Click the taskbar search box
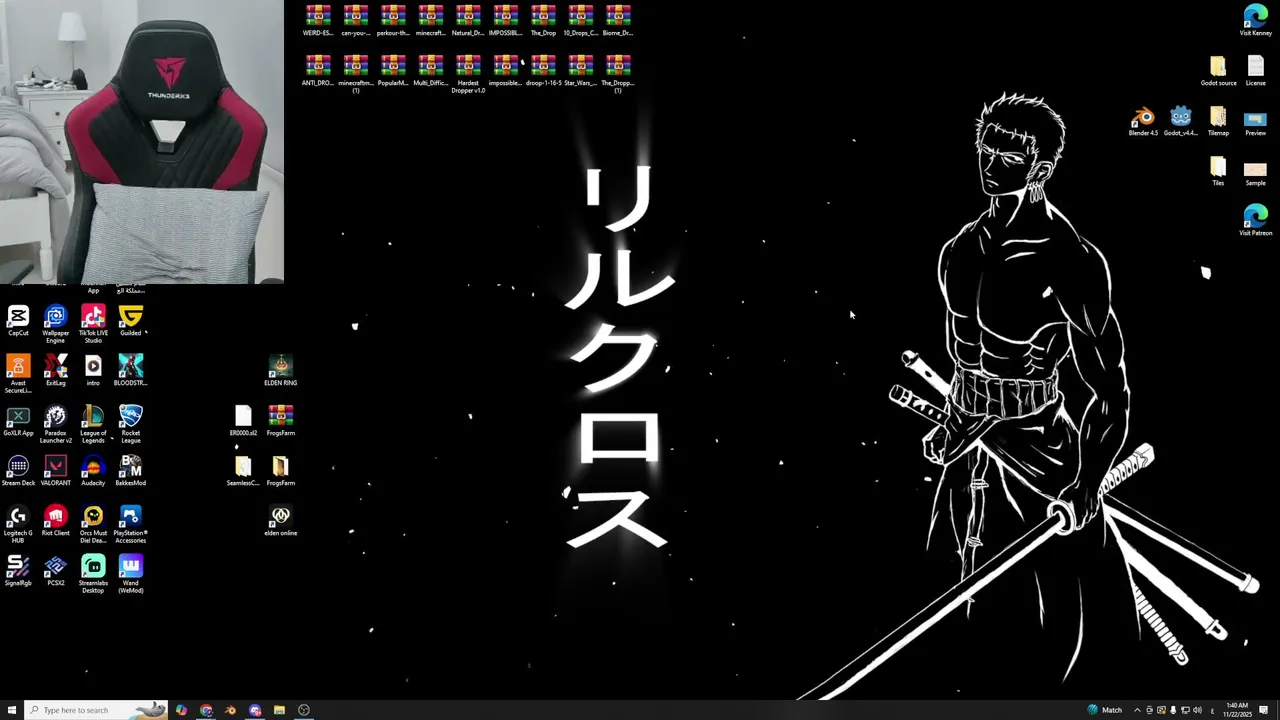1280x720 pixels. (96, 710)
